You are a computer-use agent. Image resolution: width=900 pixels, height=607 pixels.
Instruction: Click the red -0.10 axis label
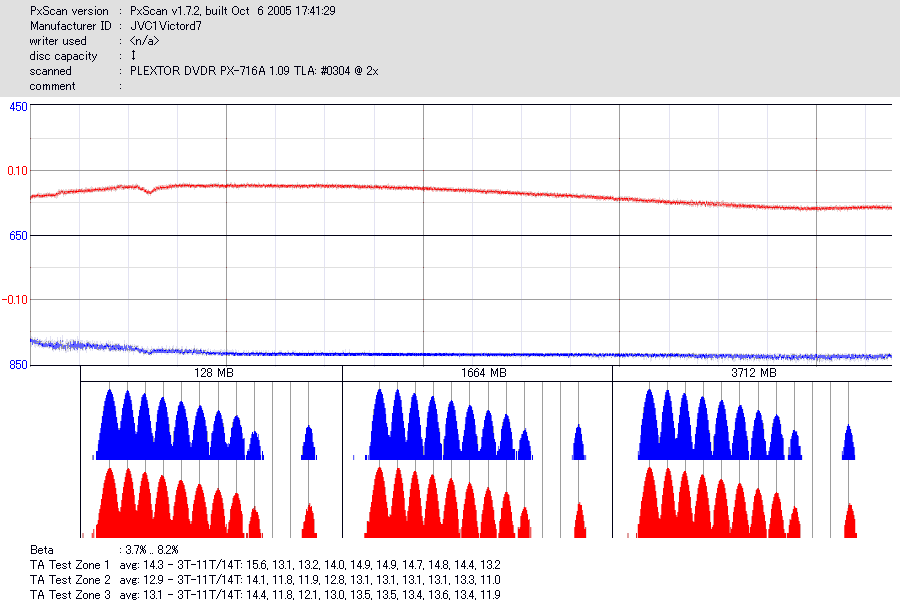pos(15,299)
